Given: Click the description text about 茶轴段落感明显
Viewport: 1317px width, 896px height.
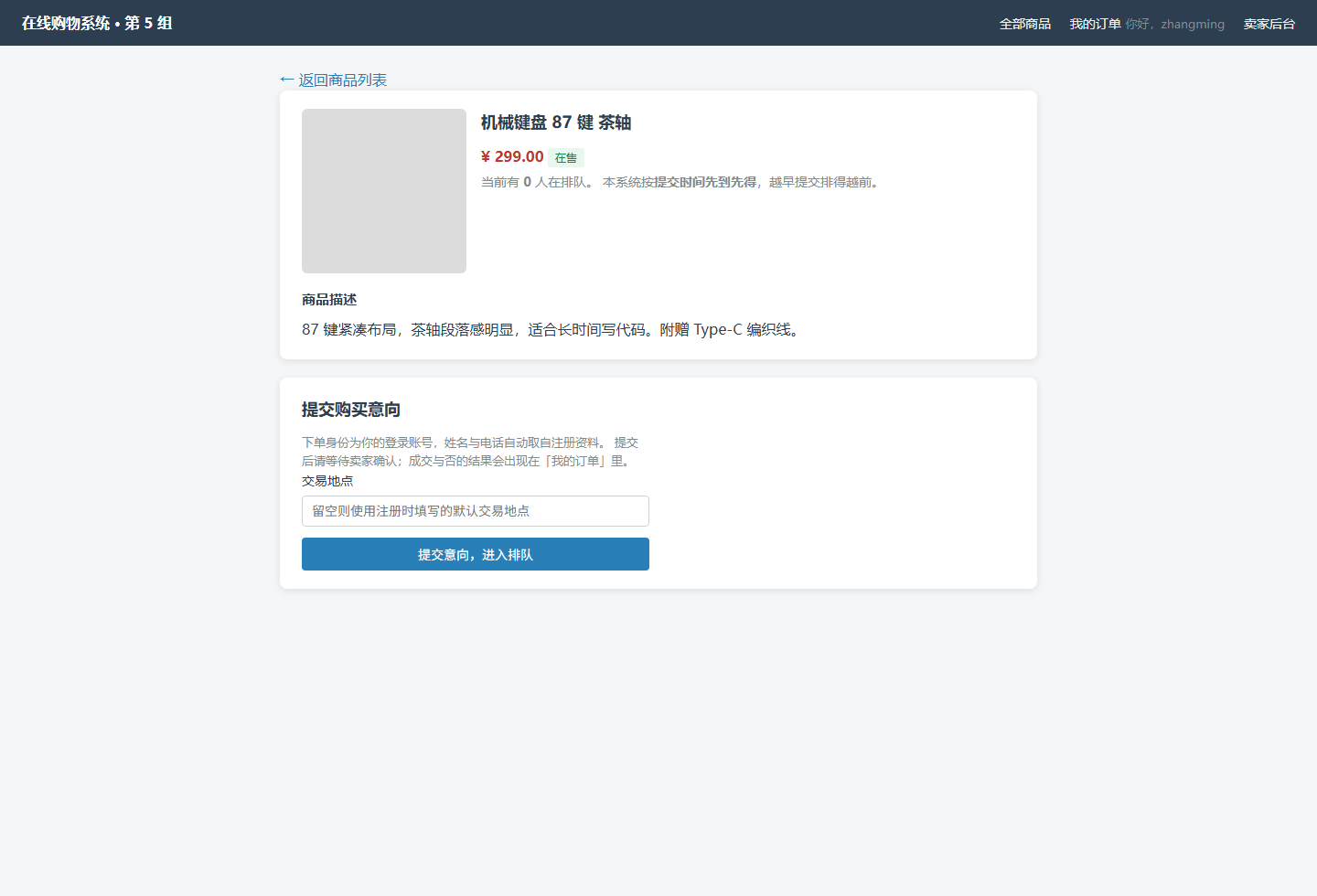Looking at the screenshot, I should [552, 329].
